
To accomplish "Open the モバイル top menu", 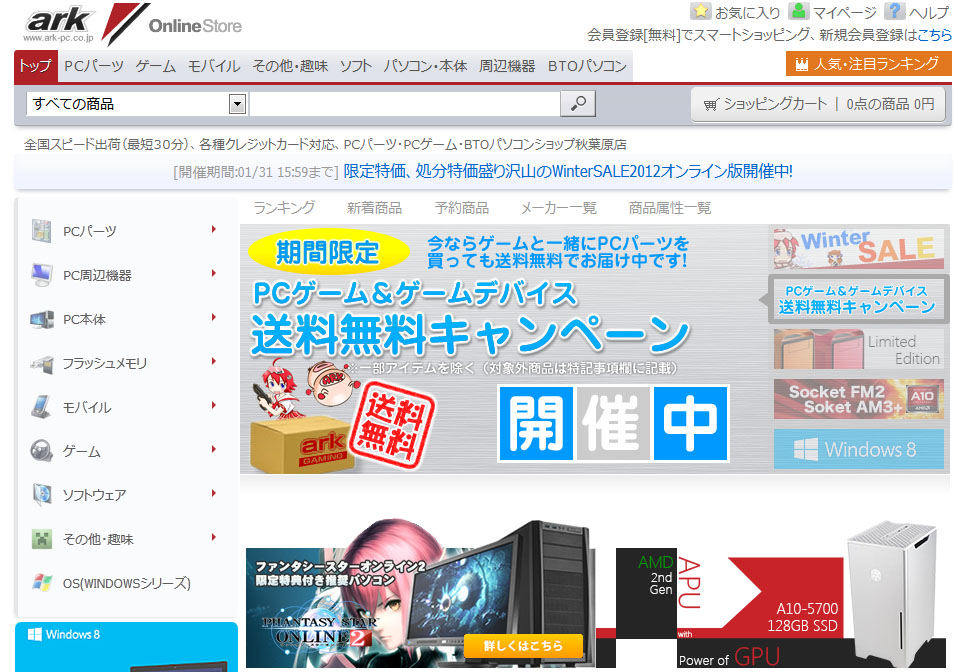I will coord(214,66).
